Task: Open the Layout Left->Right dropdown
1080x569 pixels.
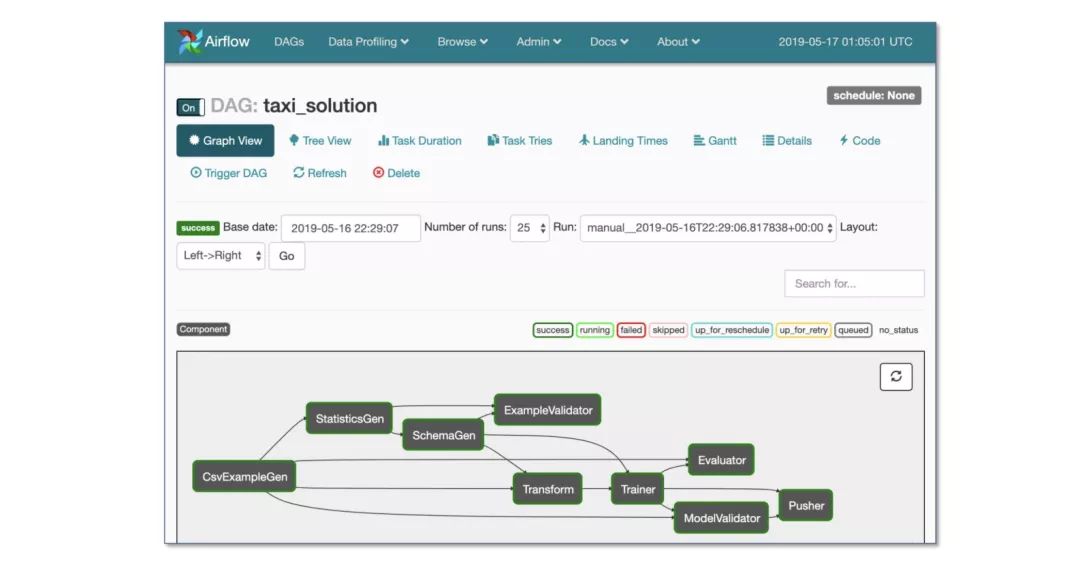Action: tap(221, 256)
